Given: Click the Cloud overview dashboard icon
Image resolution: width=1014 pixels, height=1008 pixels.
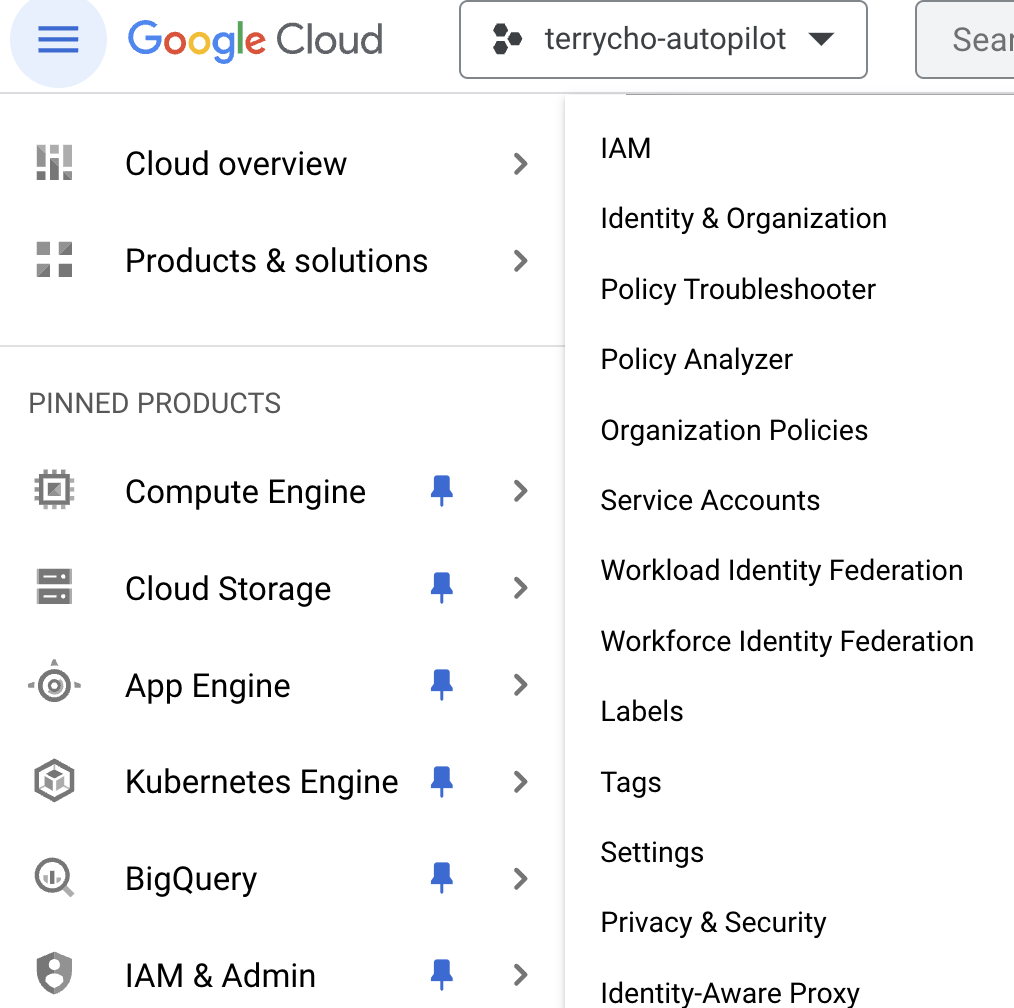Looking at the screenshot, I should (x=54, y=163).
